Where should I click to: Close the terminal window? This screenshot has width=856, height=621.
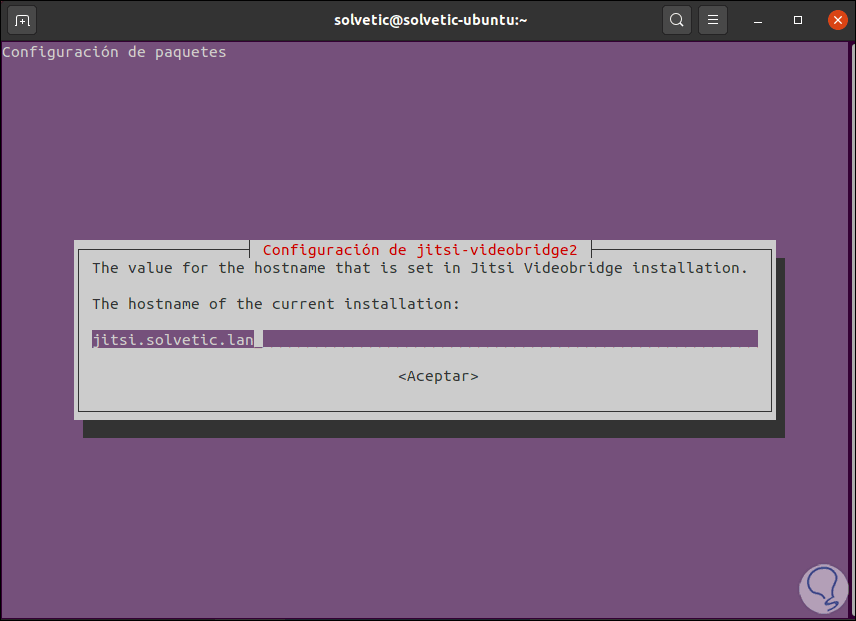(837, 20)
